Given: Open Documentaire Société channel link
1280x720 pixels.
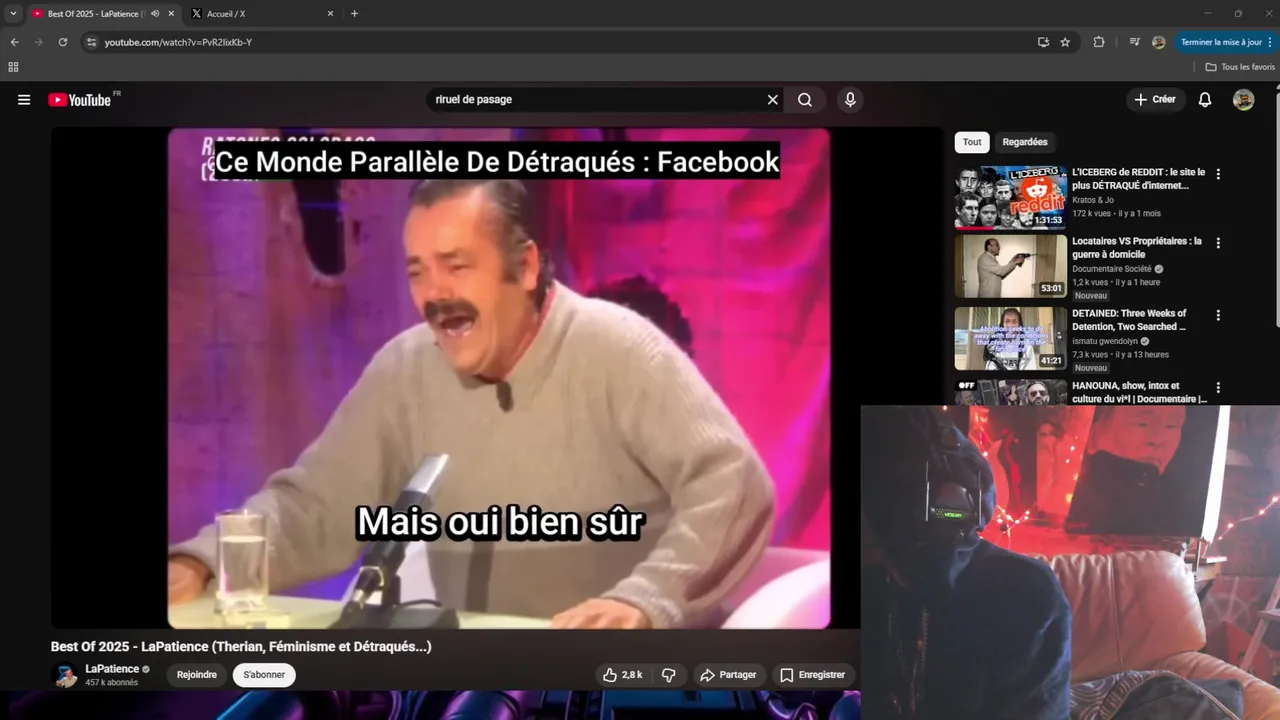Looking at the screenshot, I should 1112,269.
